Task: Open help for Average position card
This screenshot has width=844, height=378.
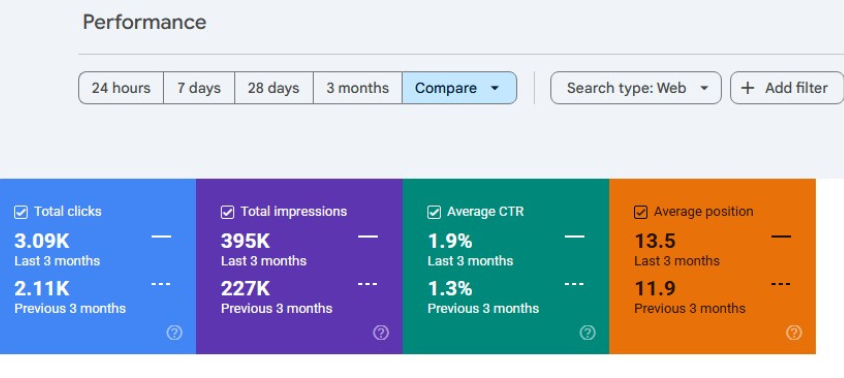Action: (794, 333)
